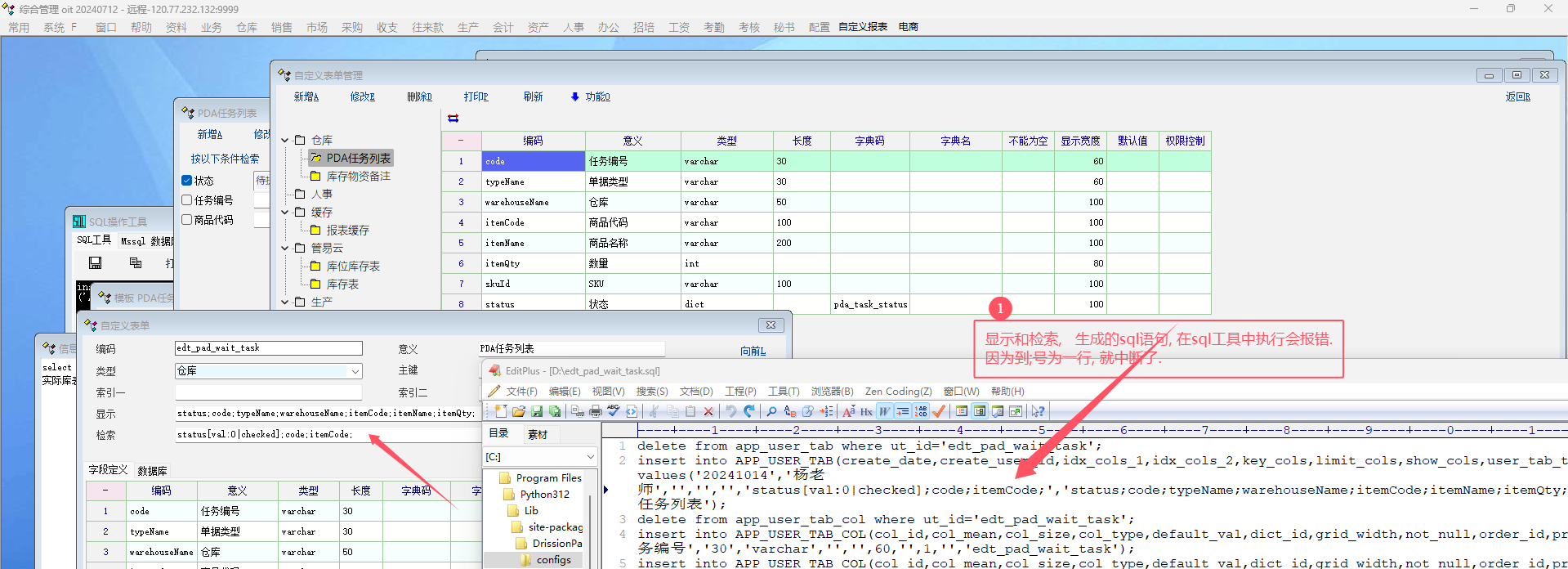Click the Open file icon in EditPlus
Viewport: 1568px width, 569px height.
point(519,411)
